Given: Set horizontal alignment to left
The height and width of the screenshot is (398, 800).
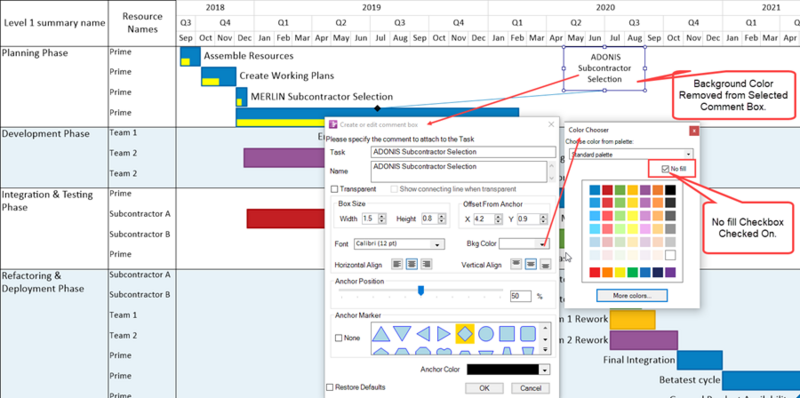Looking at the screenshot, I should [396, 264].
